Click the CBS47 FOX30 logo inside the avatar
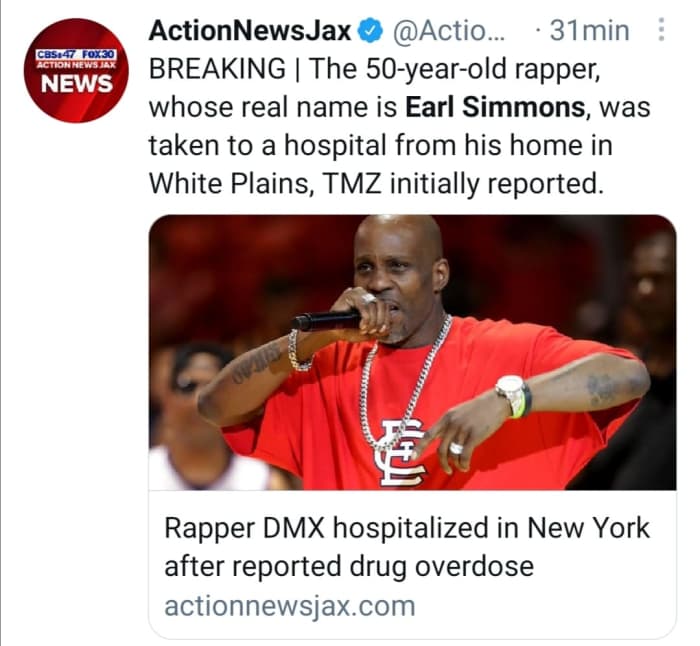 76,55
